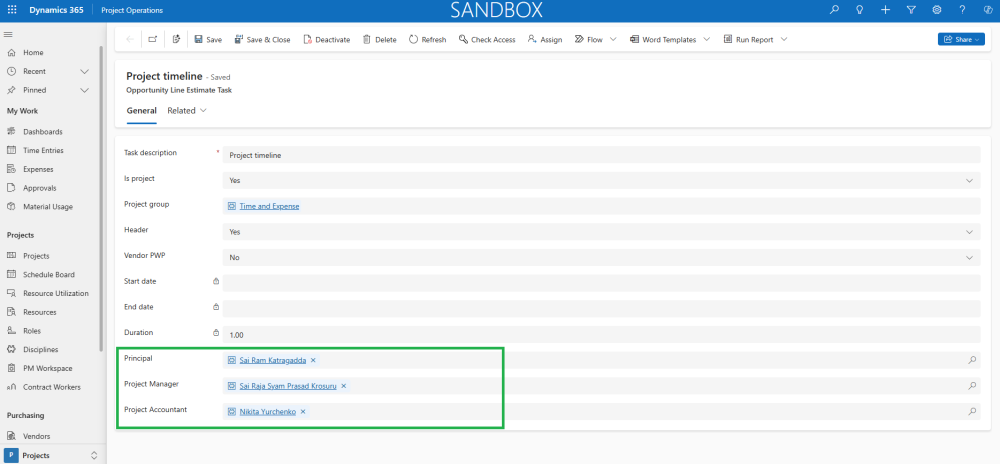Remove the Project Manager value
The width and height of the screenshot is (1000, 464).
tap(344, 386)
